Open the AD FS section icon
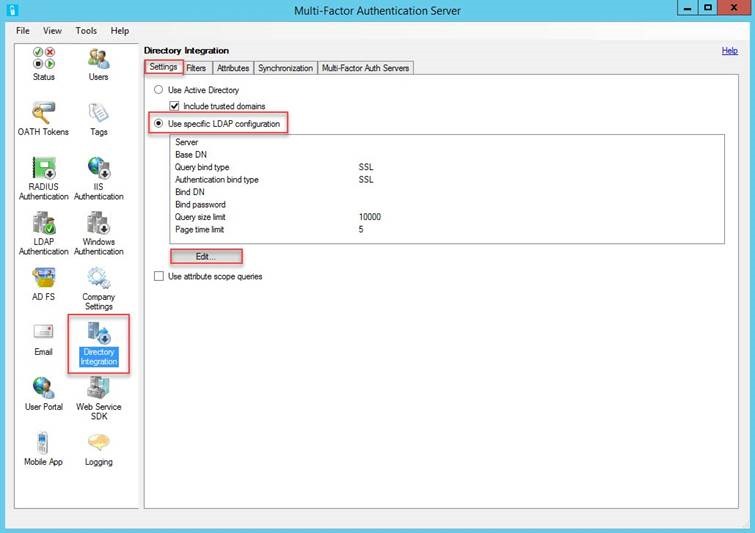 (x=44, y=278)
